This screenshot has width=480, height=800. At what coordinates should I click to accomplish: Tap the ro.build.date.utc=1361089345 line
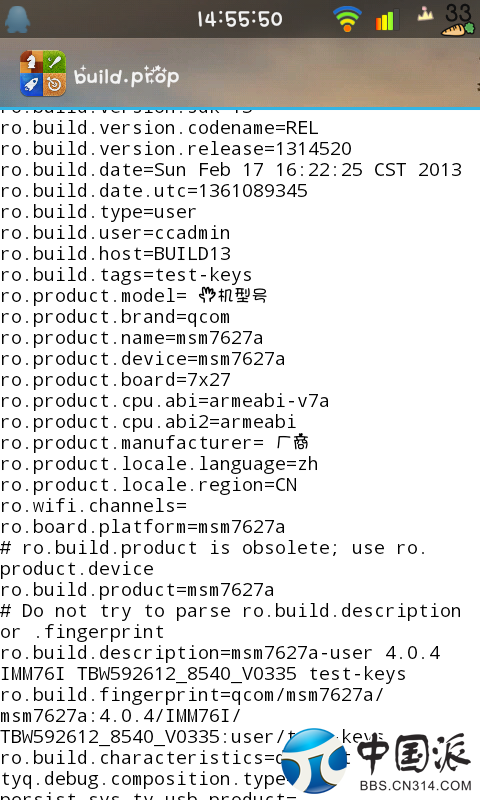coord(154,191)
